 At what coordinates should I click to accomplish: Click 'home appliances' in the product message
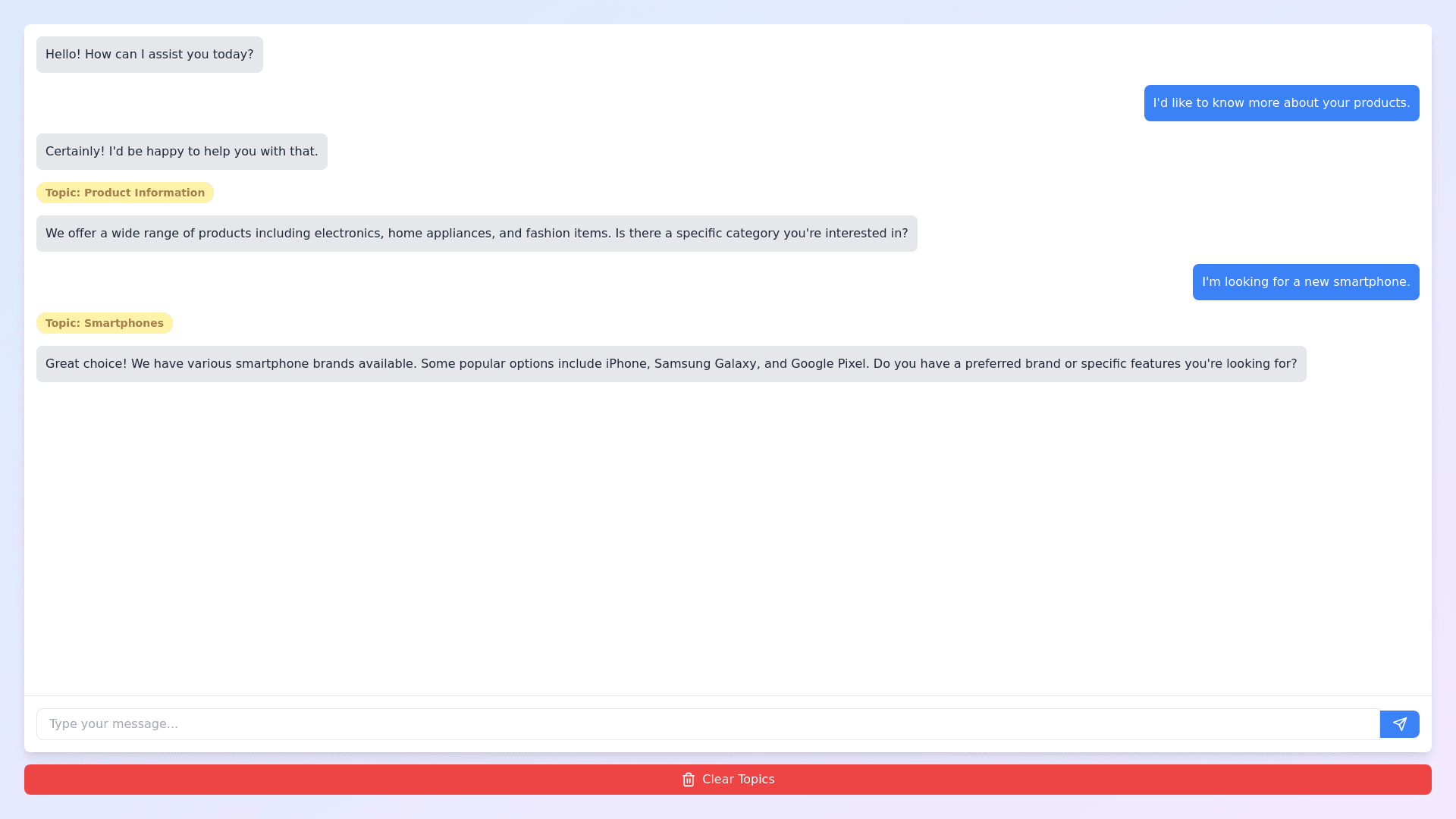pyautogui.click(x=439, y=234)
